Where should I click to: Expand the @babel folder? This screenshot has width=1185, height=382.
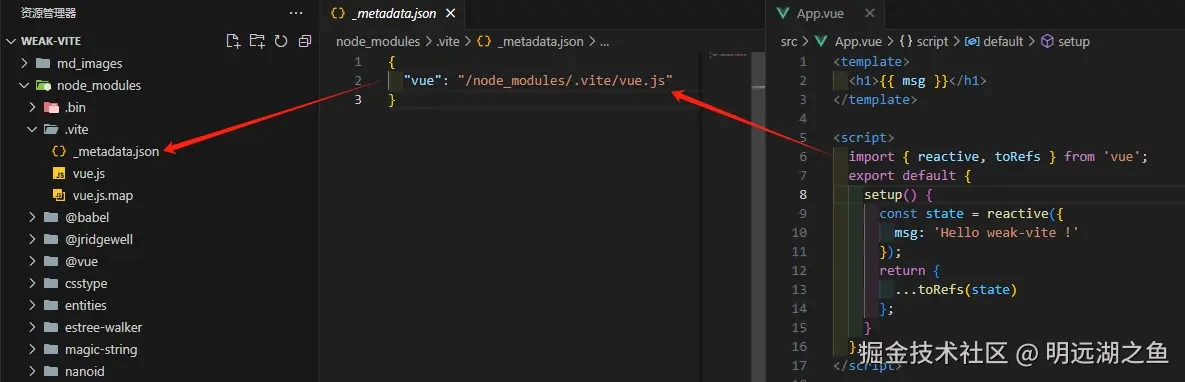pos(32,217)
